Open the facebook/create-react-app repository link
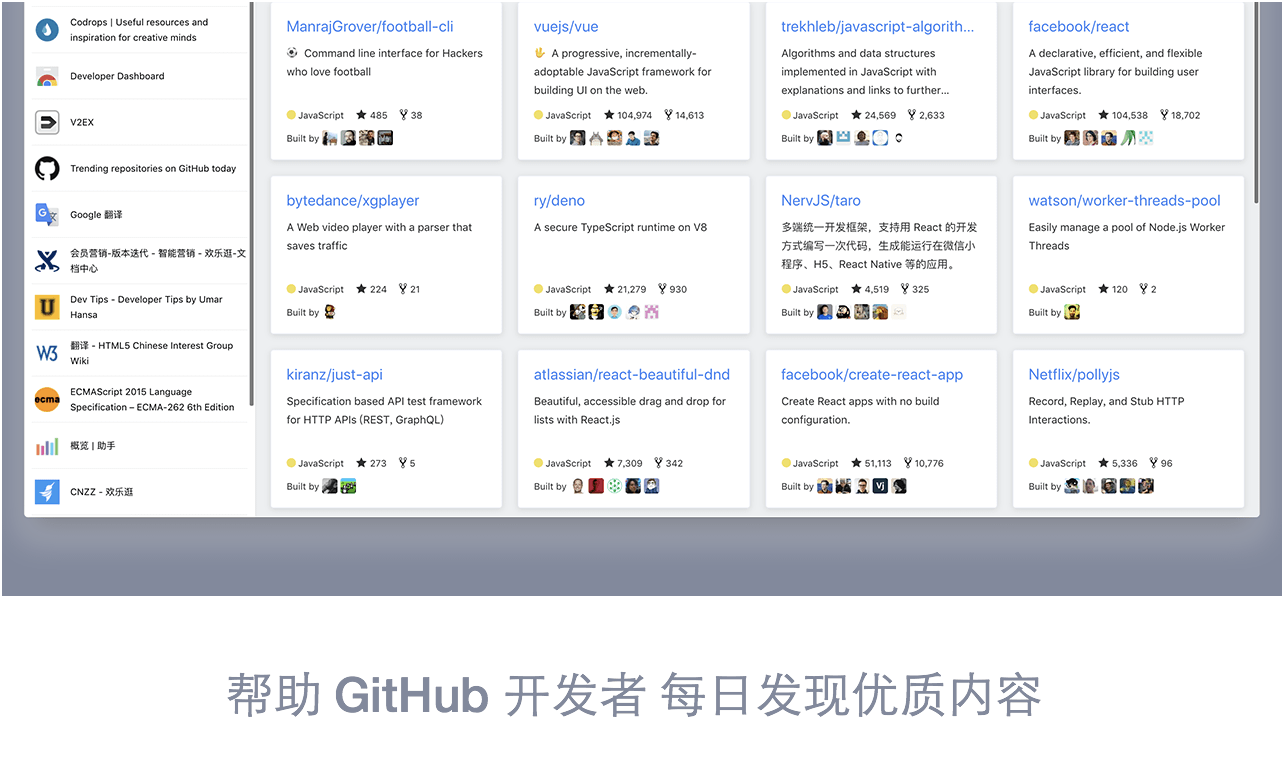The width and height of the screenshot is (1286, 772). tap(872, 375)
